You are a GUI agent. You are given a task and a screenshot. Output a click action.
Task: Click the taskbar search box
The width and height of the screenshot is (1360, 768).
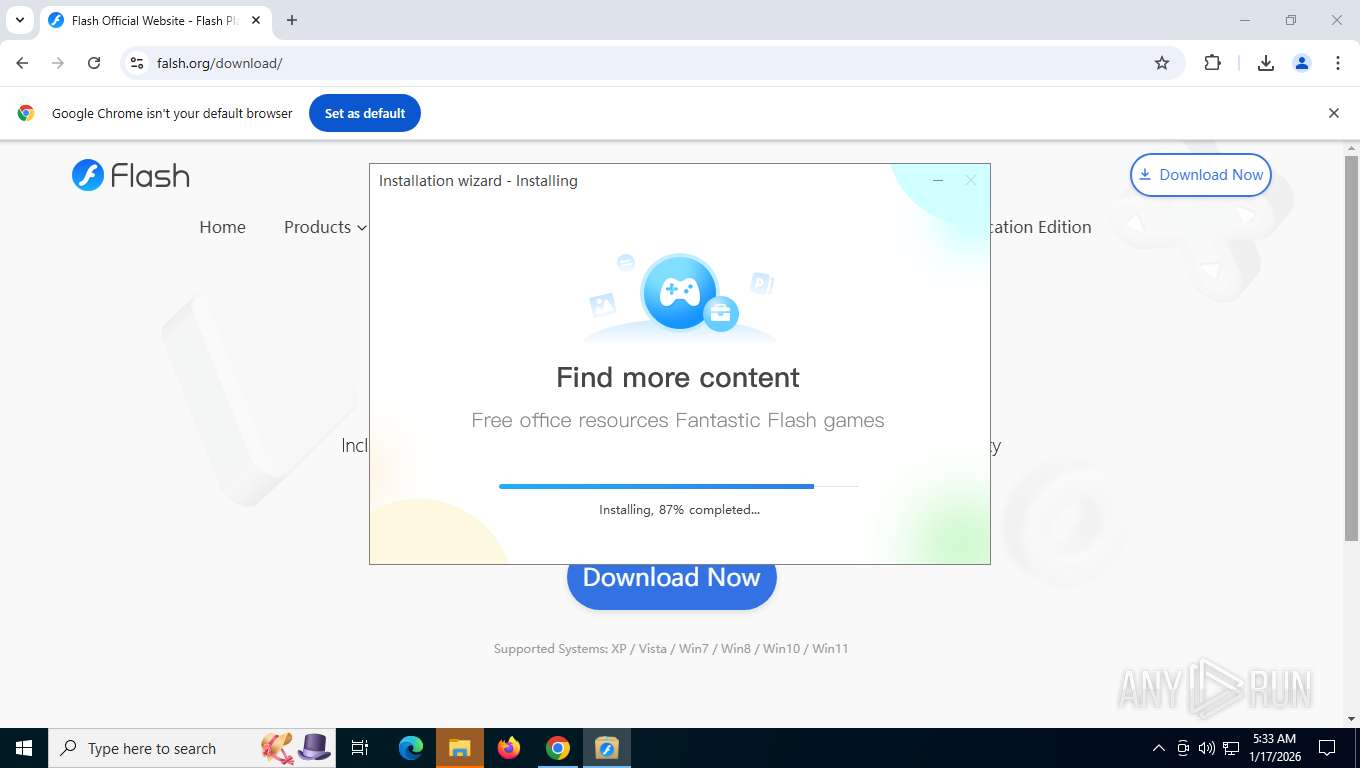[x=192, y=748]
